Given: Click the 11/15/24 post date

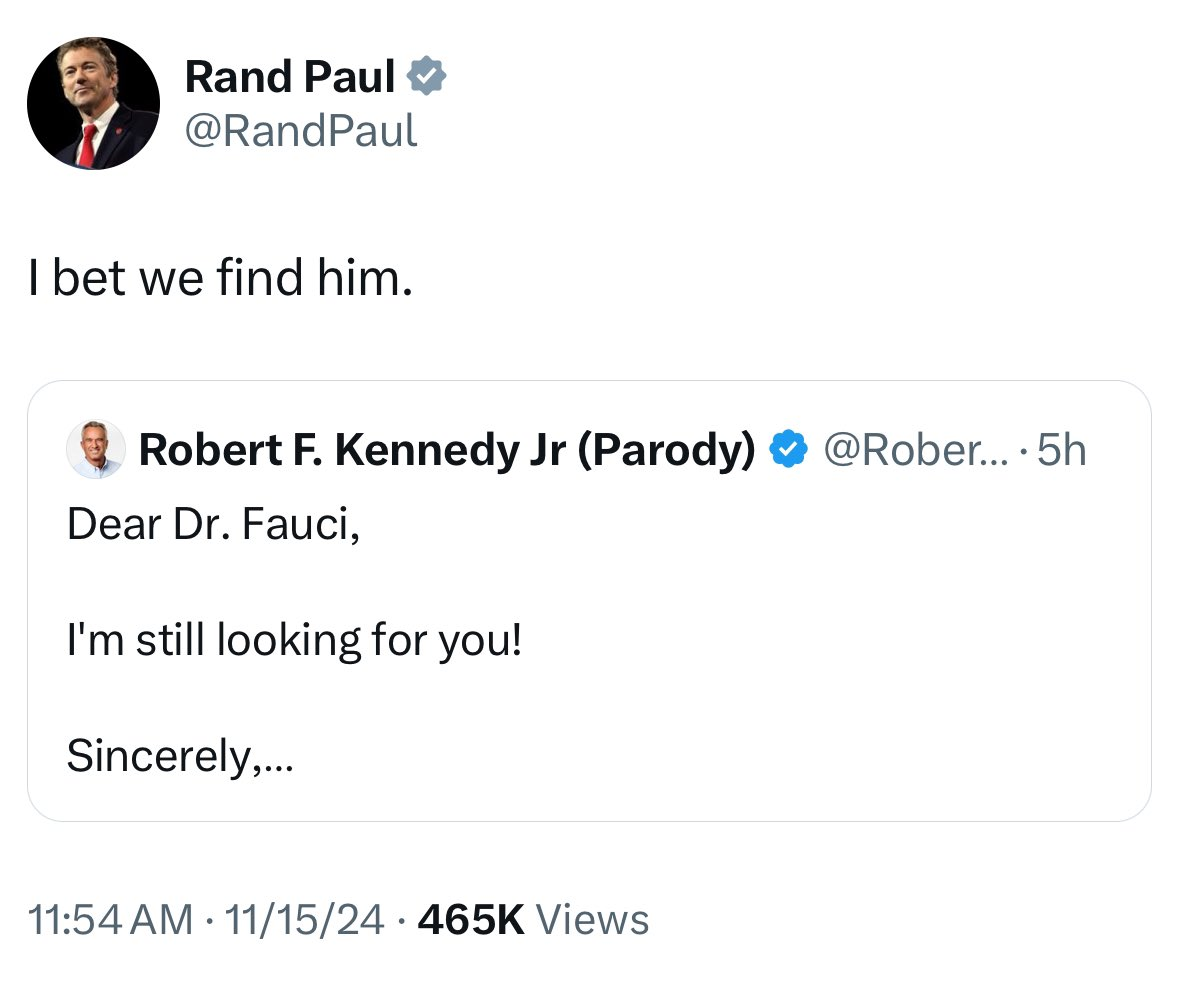Looking at the screenshot, I should pyautogui.click(x=305, y=920).
